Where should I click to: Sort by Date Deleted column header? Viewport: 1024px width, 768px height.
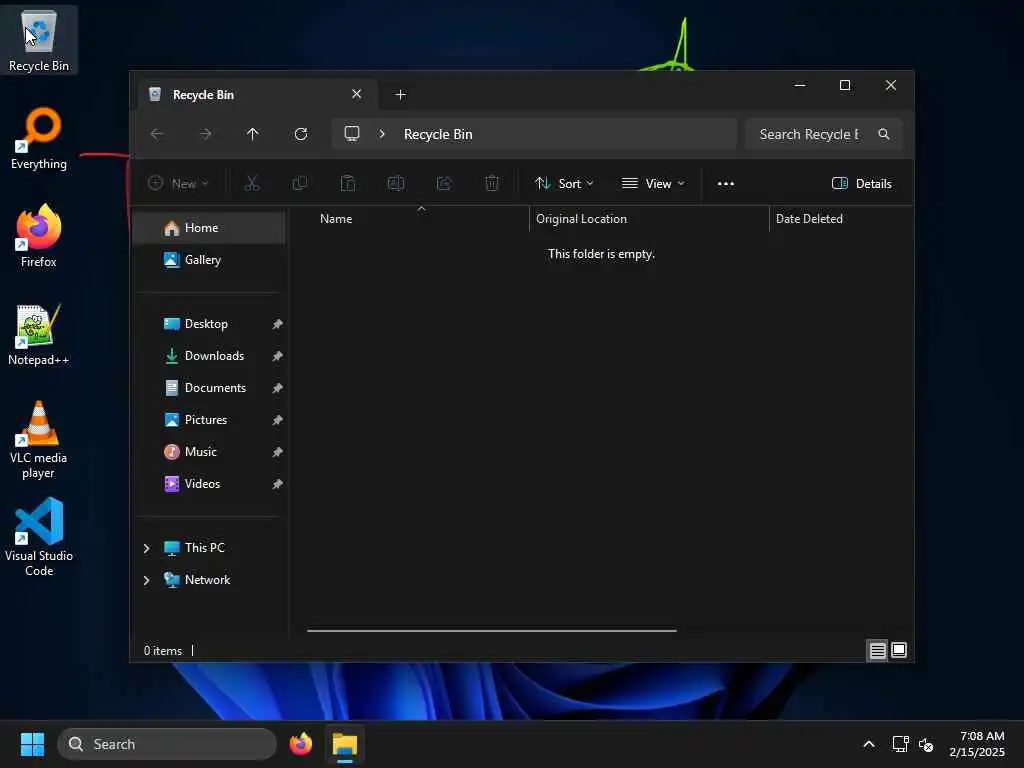point(841,219)
